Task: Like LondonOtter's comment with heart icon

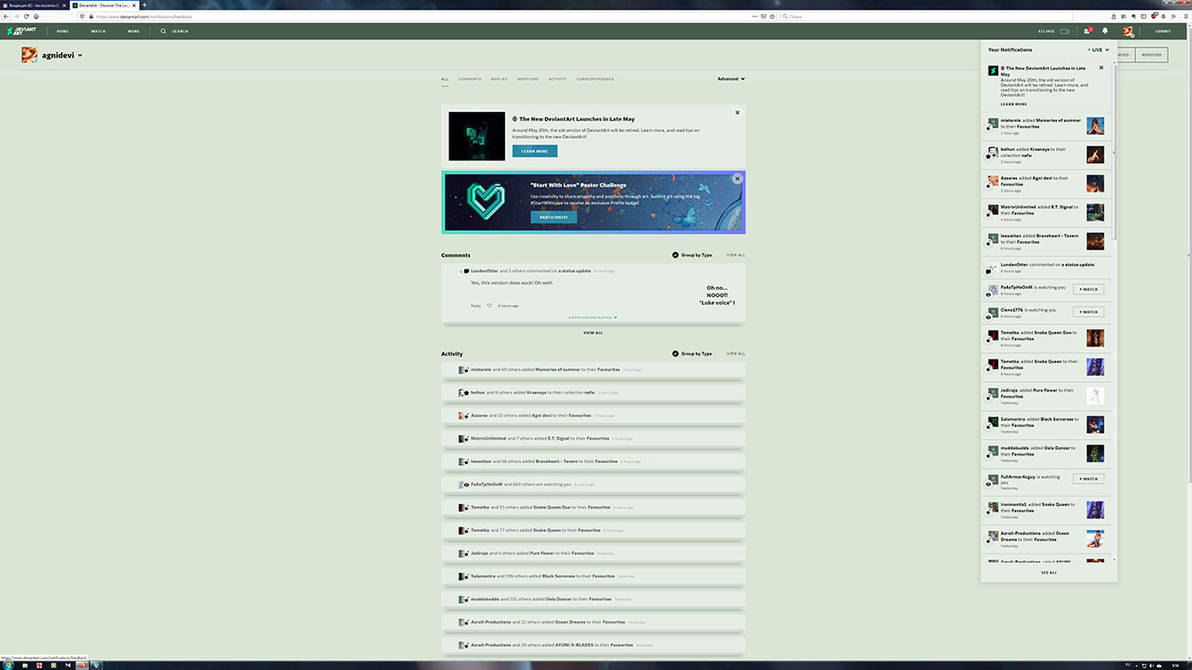Action: tap(490, 306)
